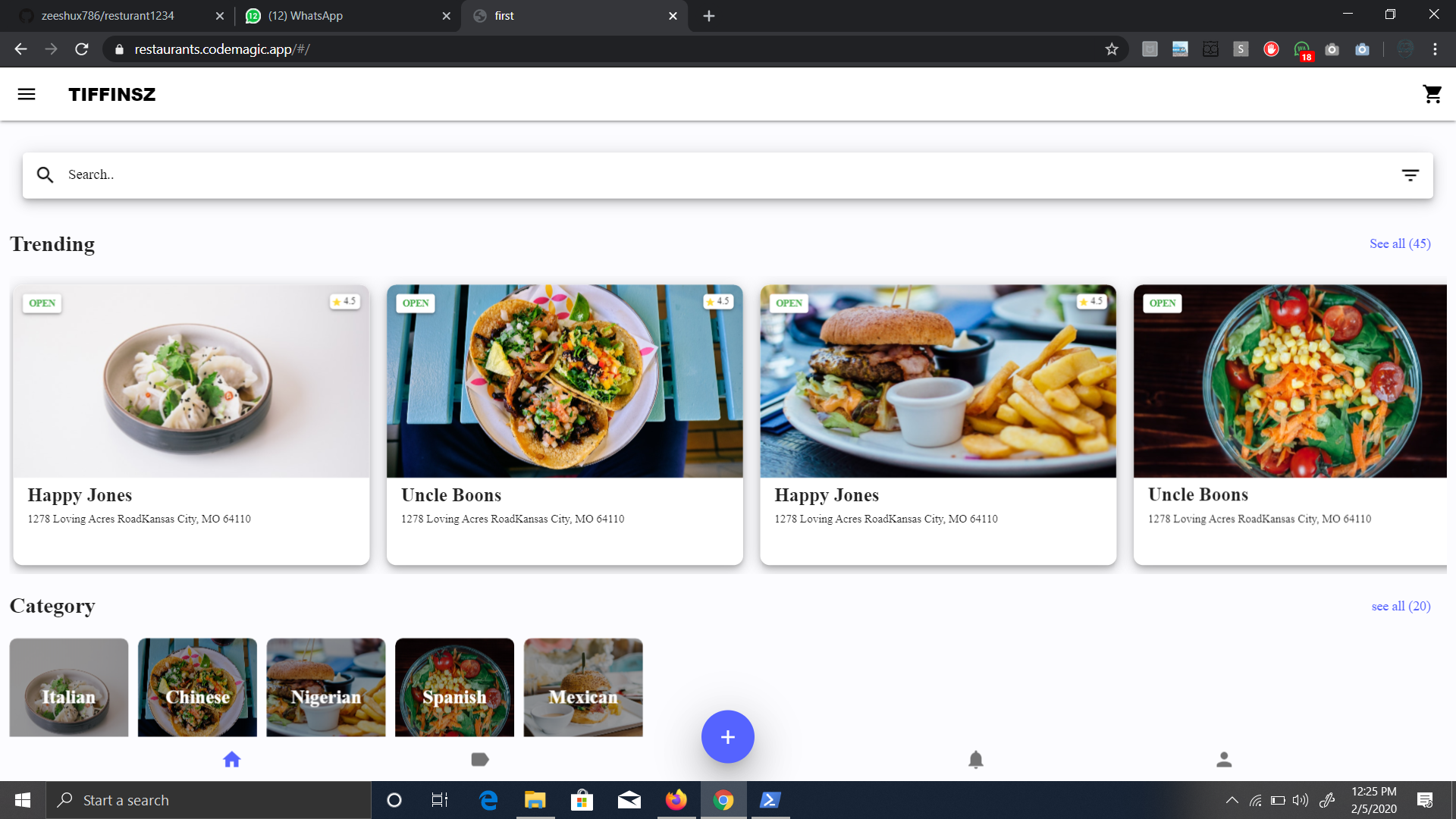
Task: Select the Mexican category
Action: point(583,687)
